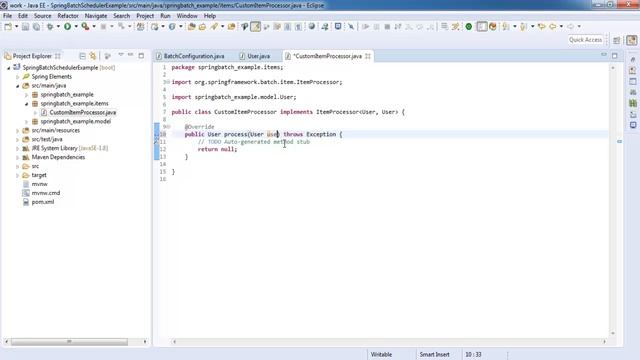Screen dimensions: 640x360
Task: Maximize the Project Explorer panel
Action: 141,56
